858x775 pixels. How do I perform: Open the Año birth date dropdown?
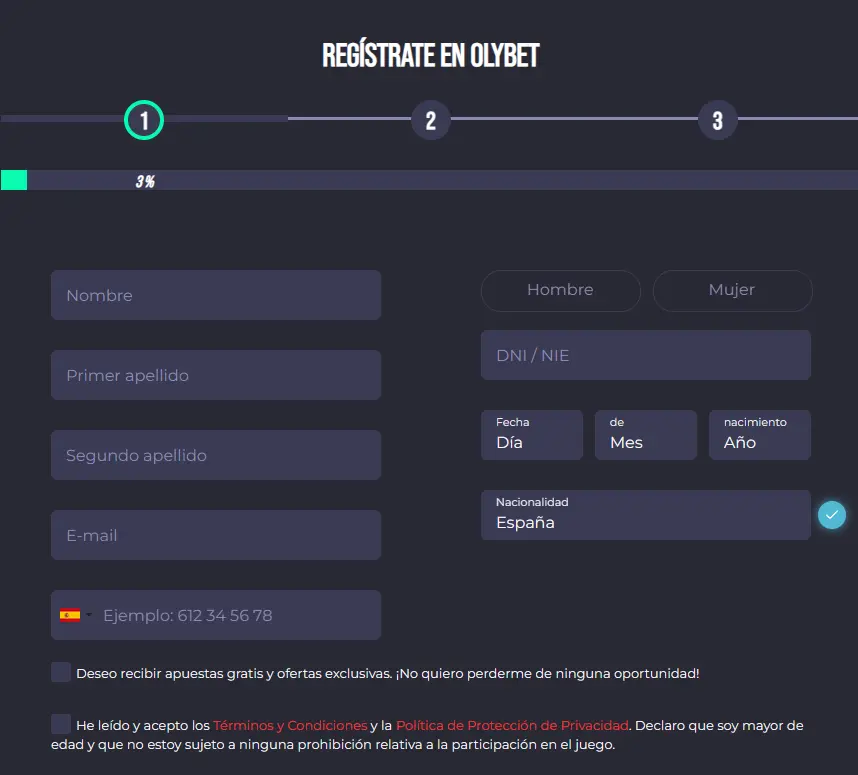(x=760, y=435)
